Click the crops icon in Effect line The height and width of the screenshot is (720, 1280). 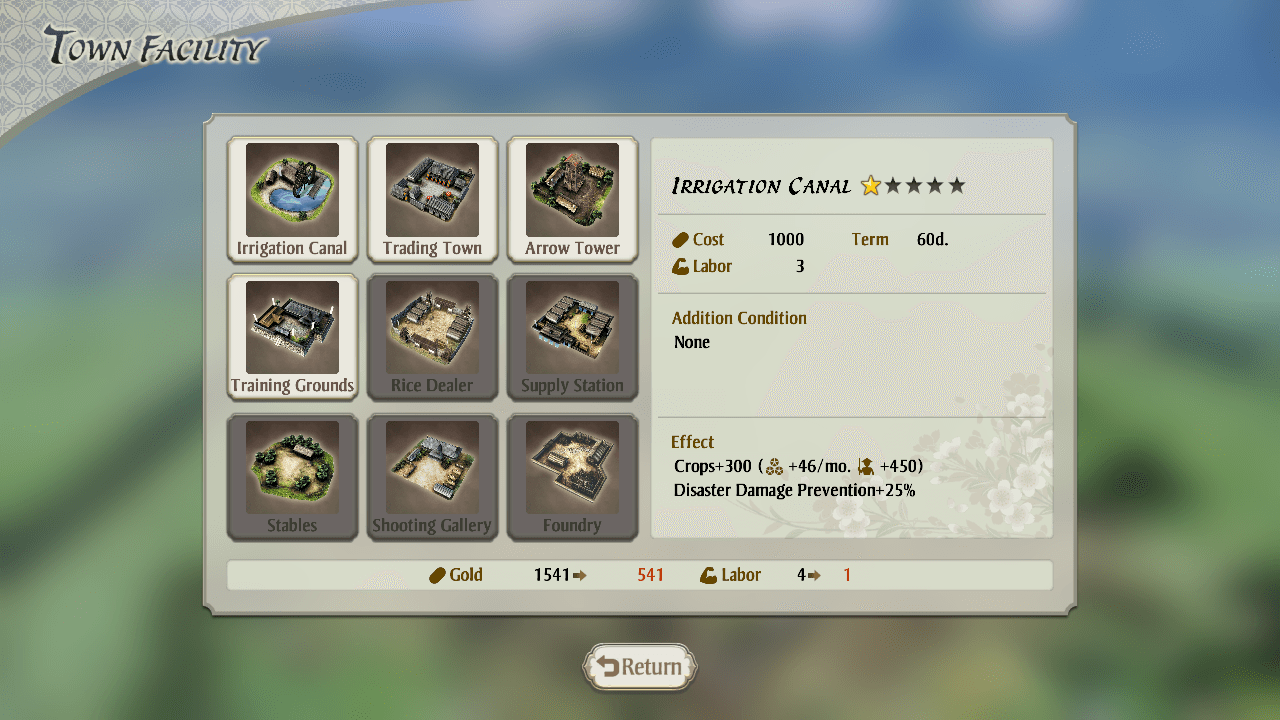[774, 466]
